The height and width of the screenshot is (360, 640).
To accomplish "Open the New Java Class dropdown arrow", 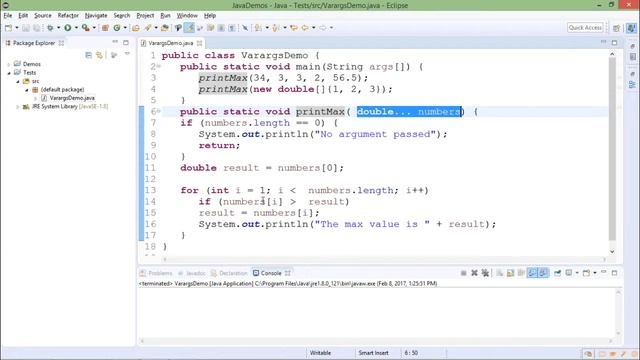I will (125, 28).
